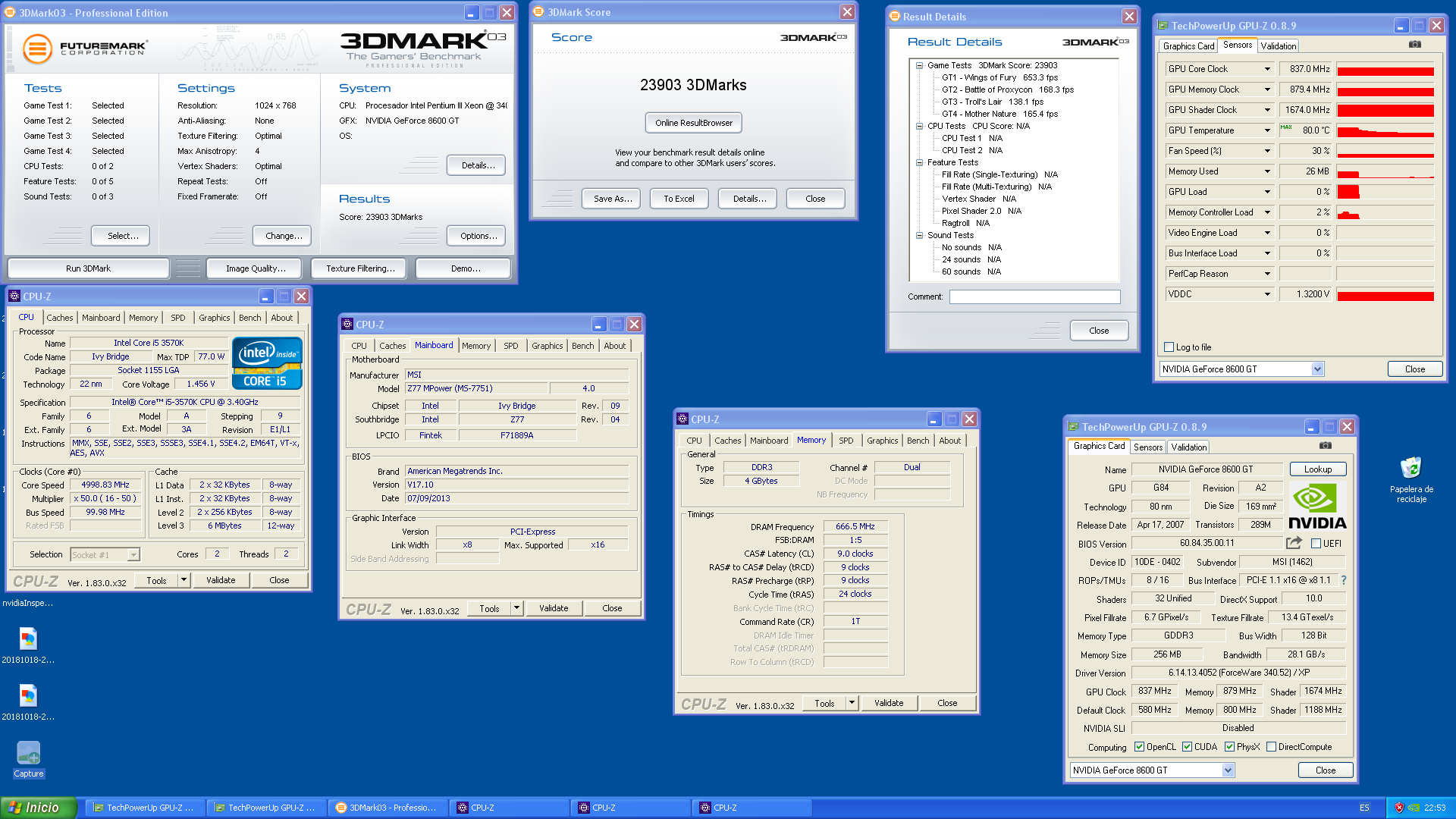Click Online ResultBrowser button
Viewport: 1456px width, 819px height.
(694, 123)
